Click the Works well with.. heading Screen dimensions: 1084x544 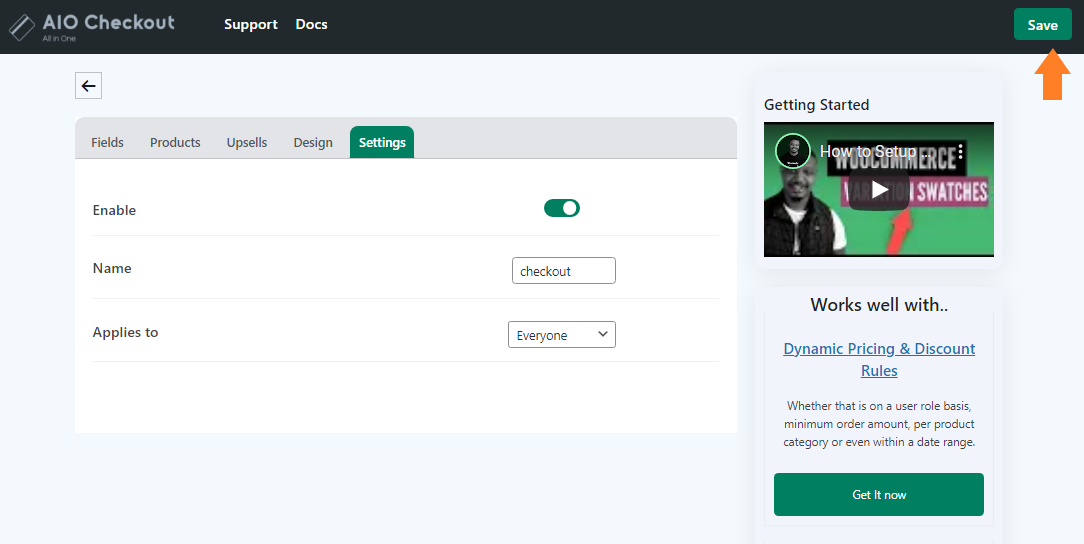pos(879,305)
